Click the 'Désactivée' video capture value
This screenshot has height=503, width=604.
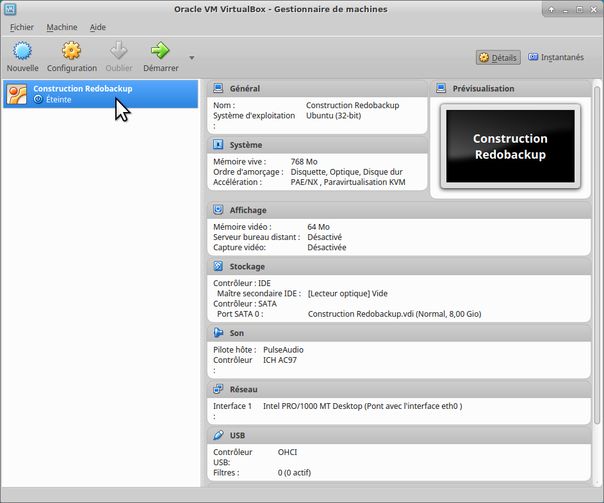327,247
